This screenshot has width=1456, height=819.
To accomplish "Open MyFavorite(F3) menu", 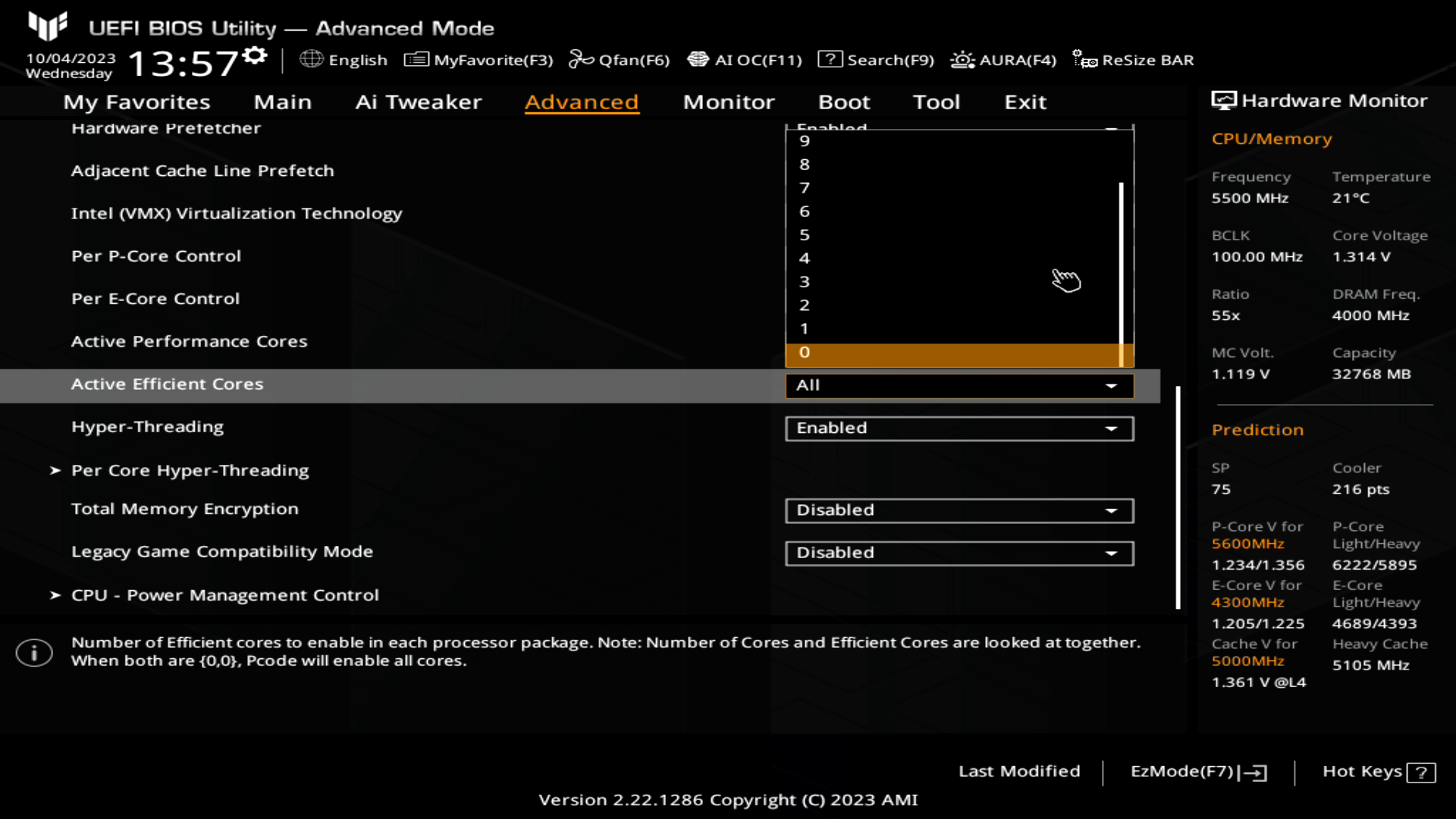I will coord(479,60).
